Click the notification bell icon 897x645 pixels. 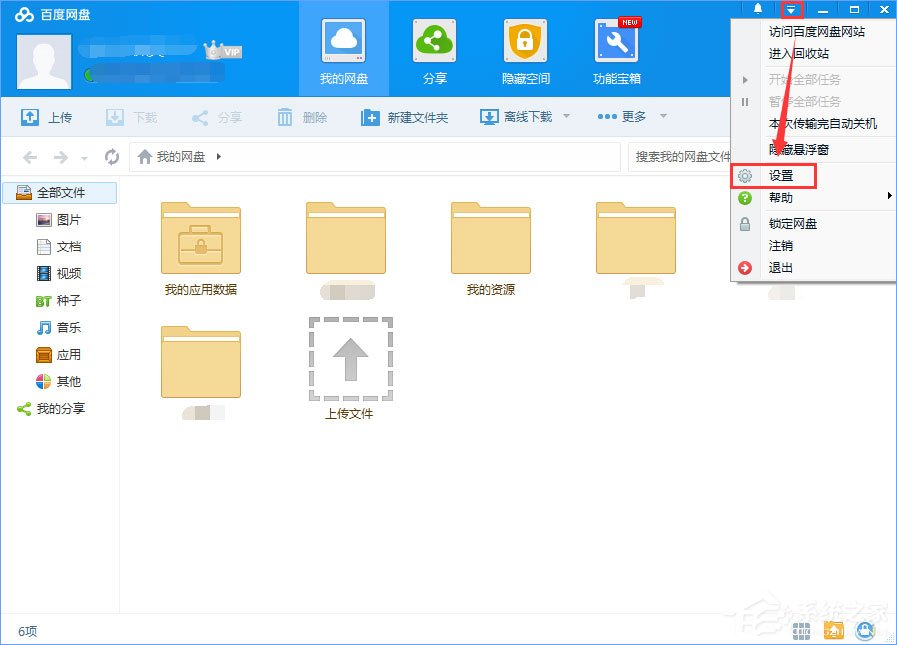[757, 9]
